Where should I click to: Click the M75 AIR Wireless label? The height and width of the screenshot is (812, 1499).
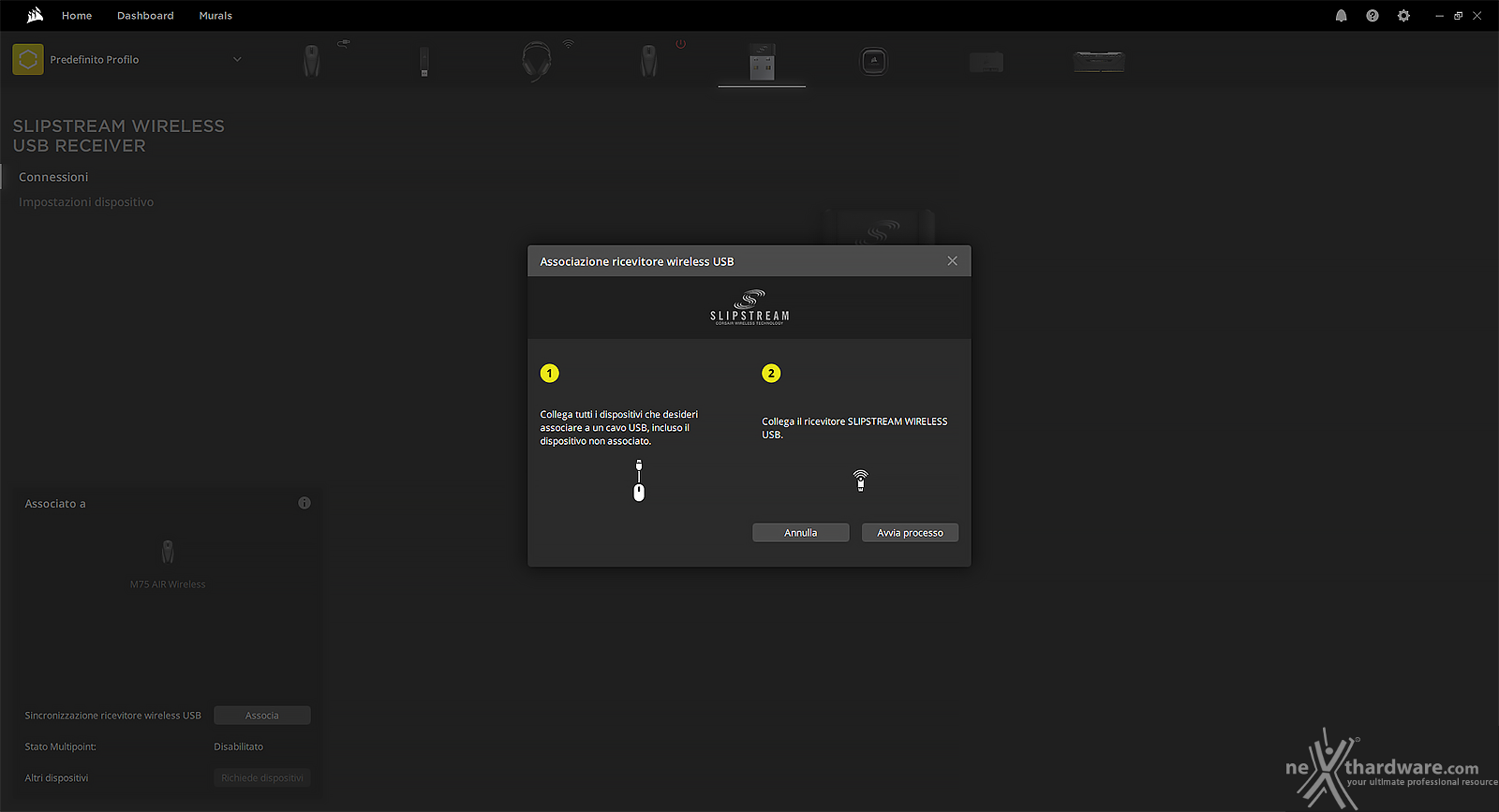(168, 584)
